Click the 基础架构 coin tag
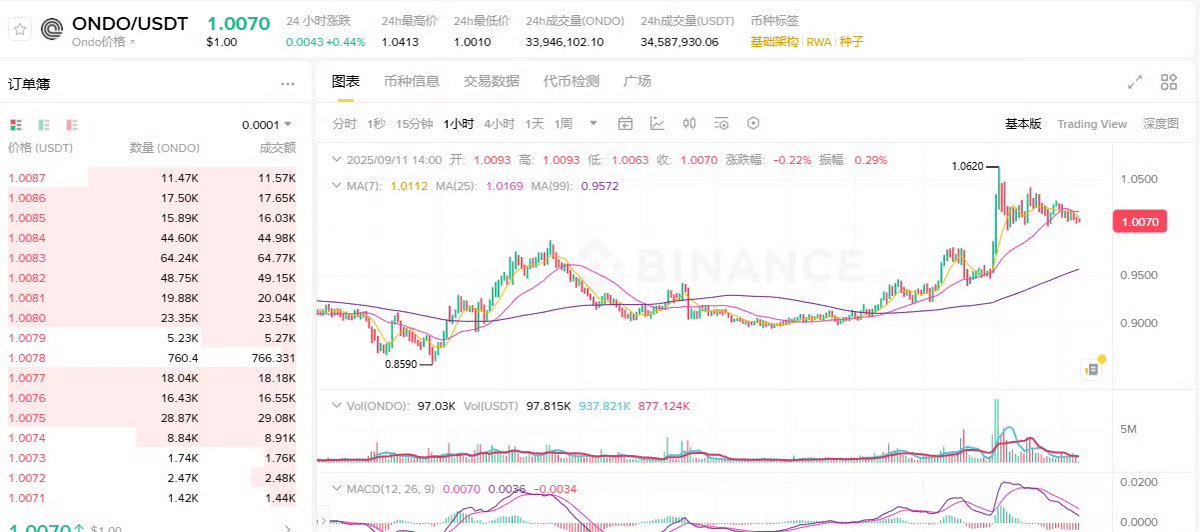The image size is (1200, 532). (x=775, y=42)
